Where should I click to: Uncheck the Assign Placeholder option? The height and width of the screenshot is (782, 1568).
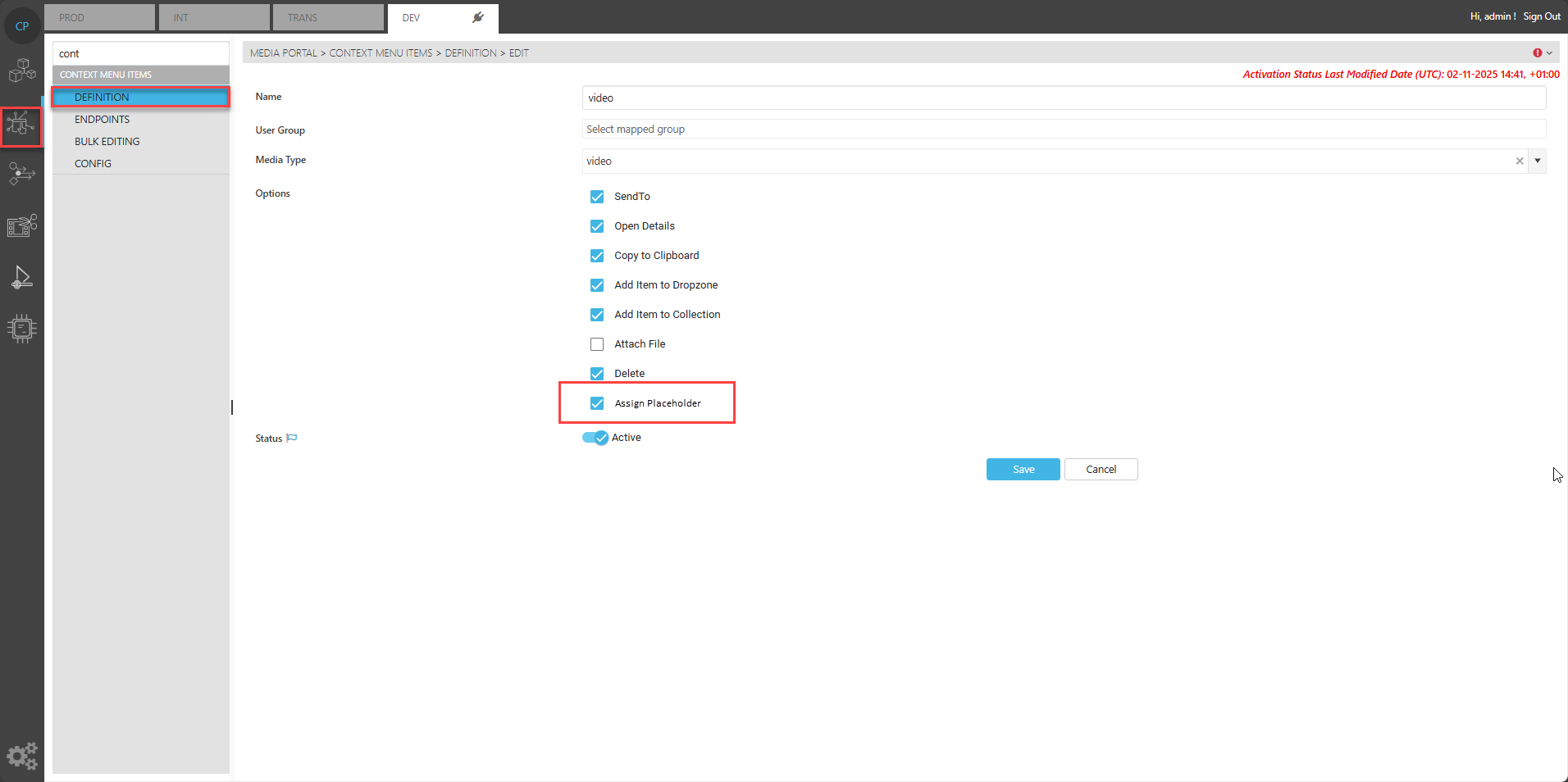pos(597,403)
